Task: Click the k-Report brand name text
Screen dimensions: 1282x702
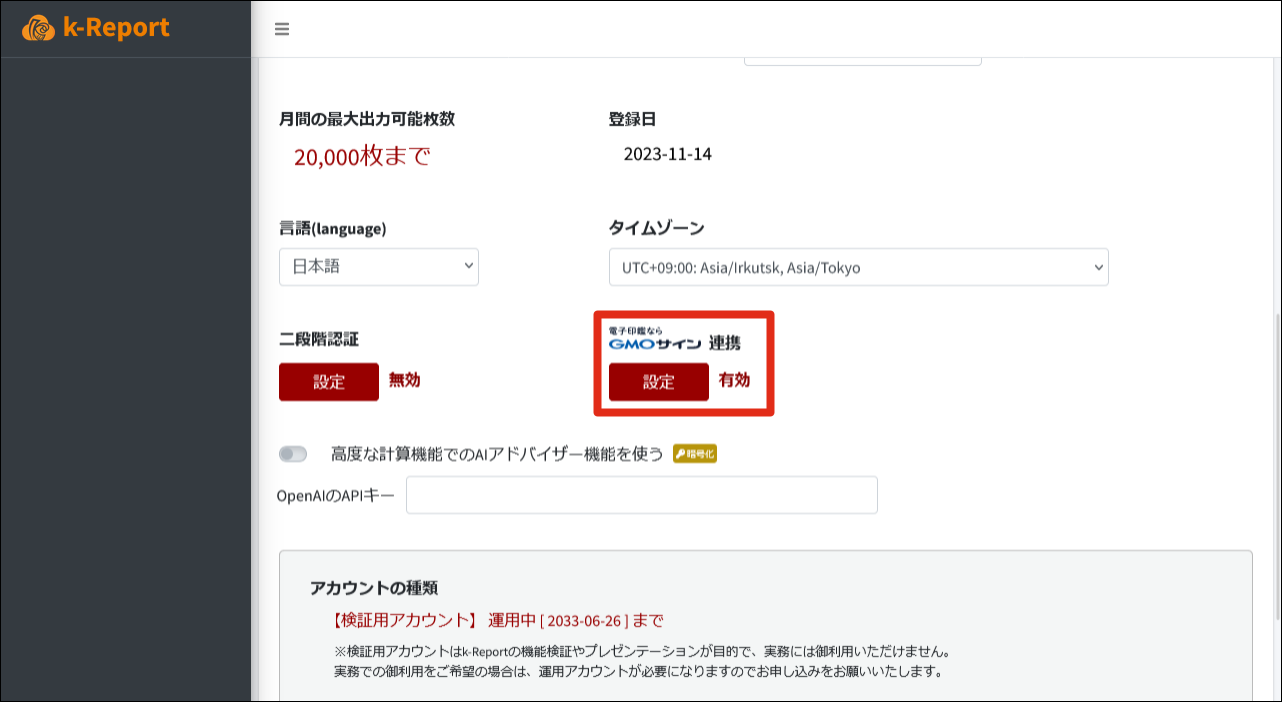Action: click(x=116, y=28)
